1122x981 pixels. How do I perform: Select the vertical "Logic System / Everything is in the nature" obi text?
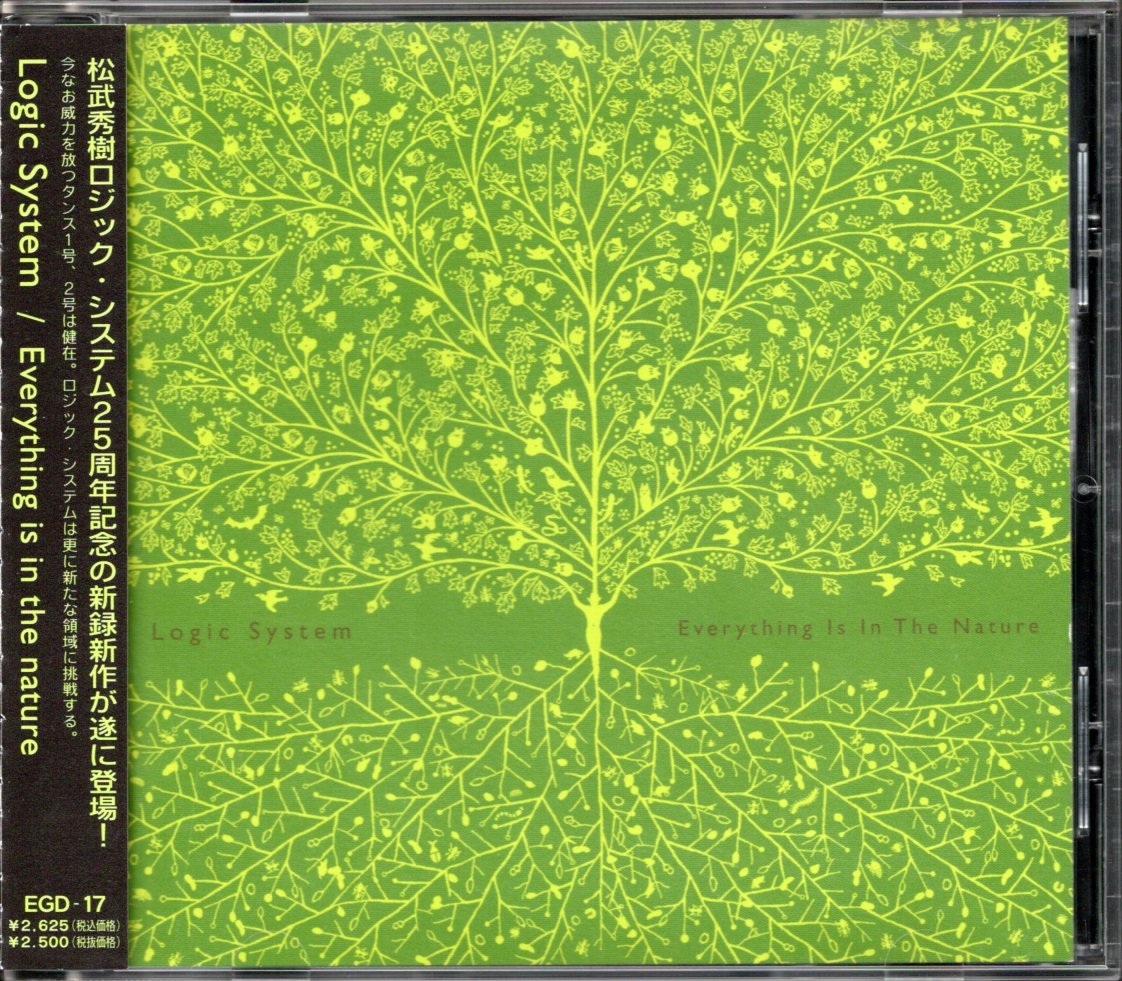28,406
